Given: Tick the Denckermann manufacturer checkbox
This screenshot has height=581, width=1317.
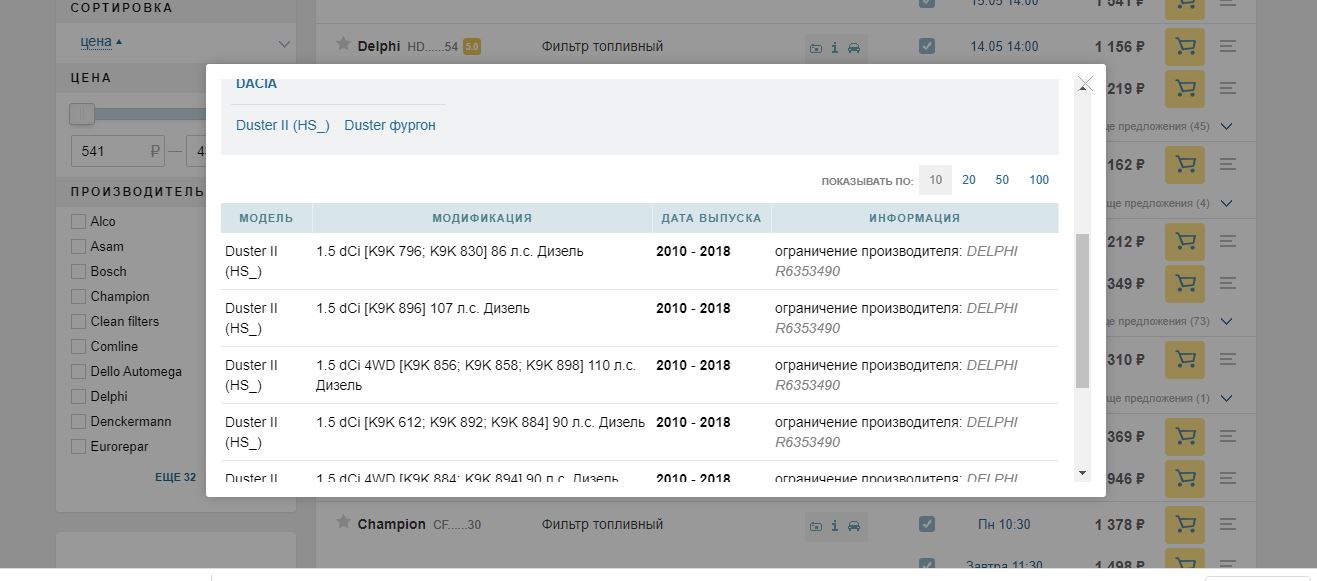Looking at the screenshot, I should (x=78, y=421).
